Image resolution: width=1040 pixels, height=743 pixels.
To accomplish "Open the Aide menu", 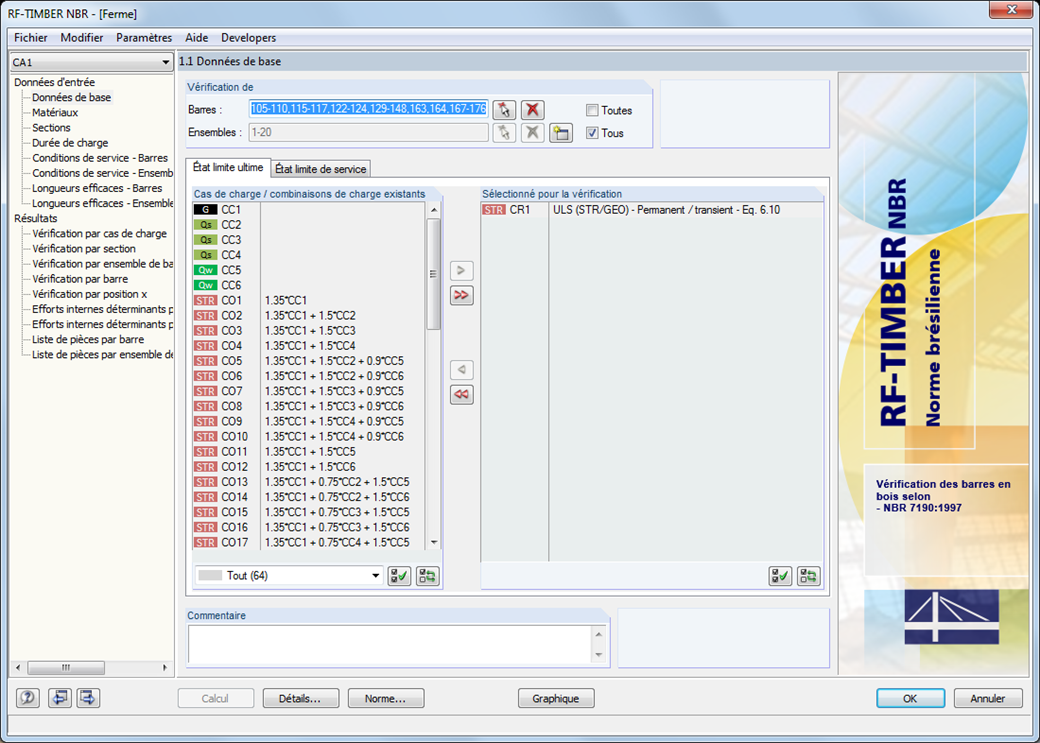I will coord(196,38).
